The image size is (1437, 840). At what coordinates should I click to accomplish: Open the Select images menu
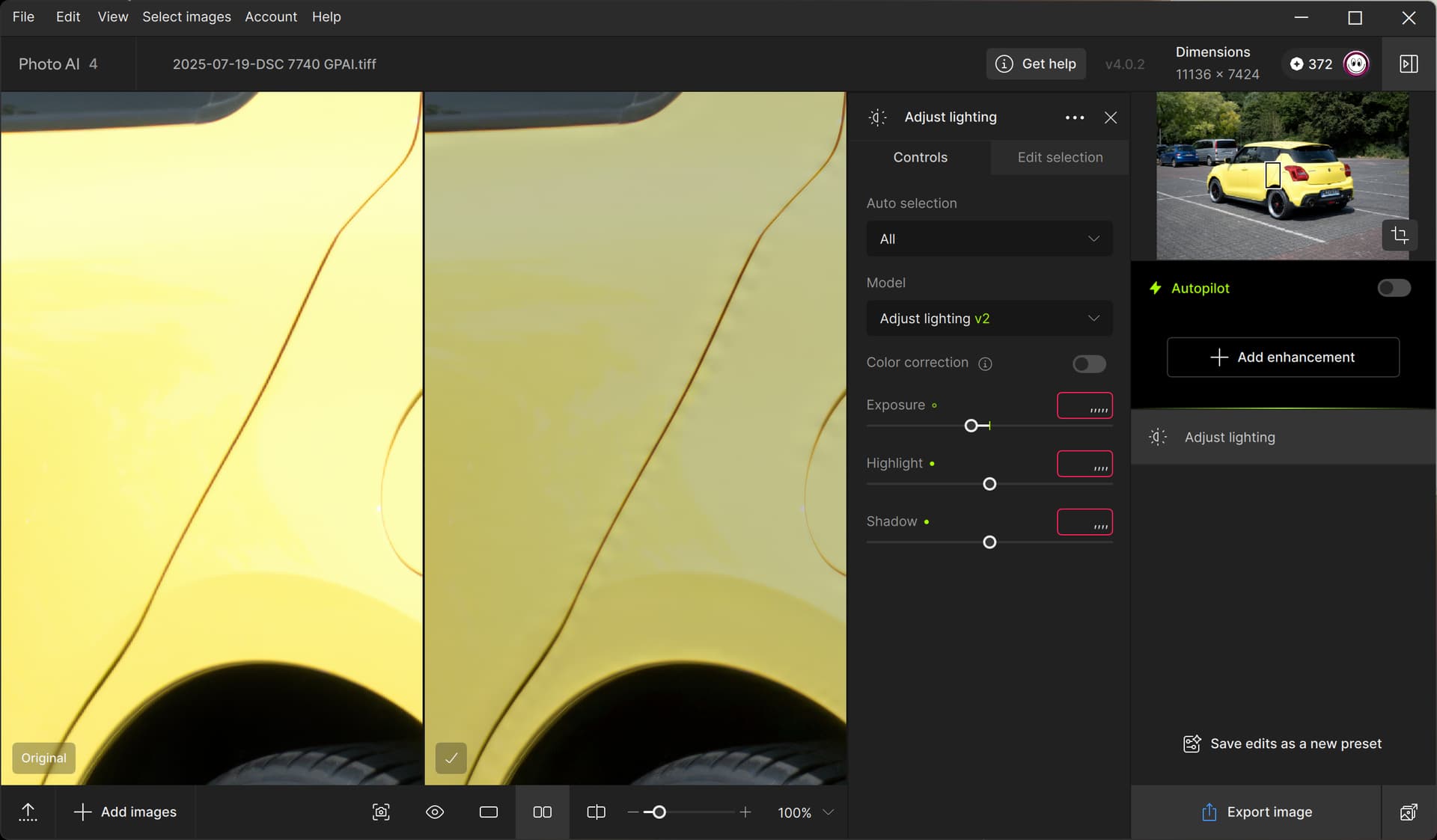[x=186, y=16]
